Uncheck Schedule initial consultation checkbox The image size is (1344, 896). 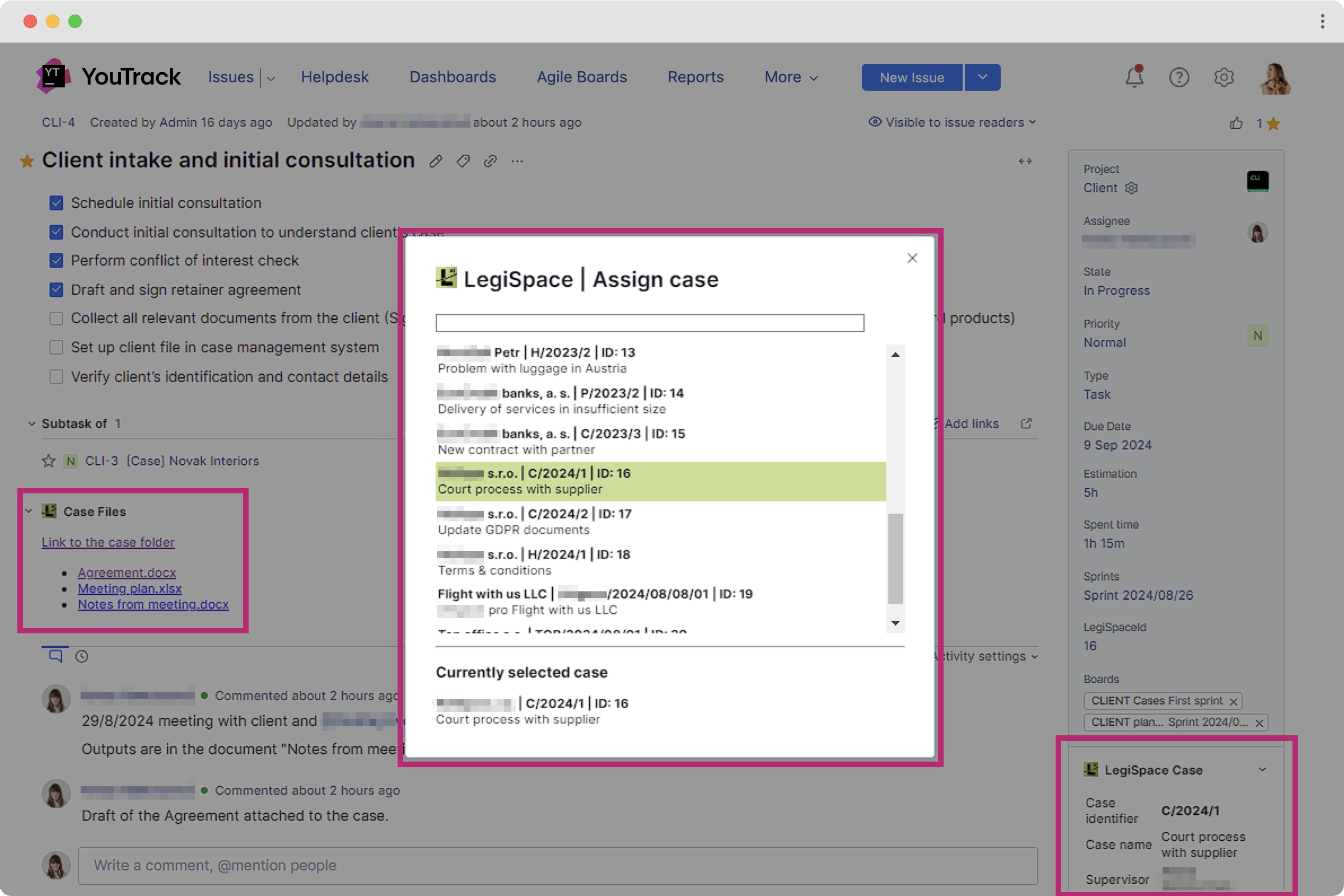[x=56, y=203]
